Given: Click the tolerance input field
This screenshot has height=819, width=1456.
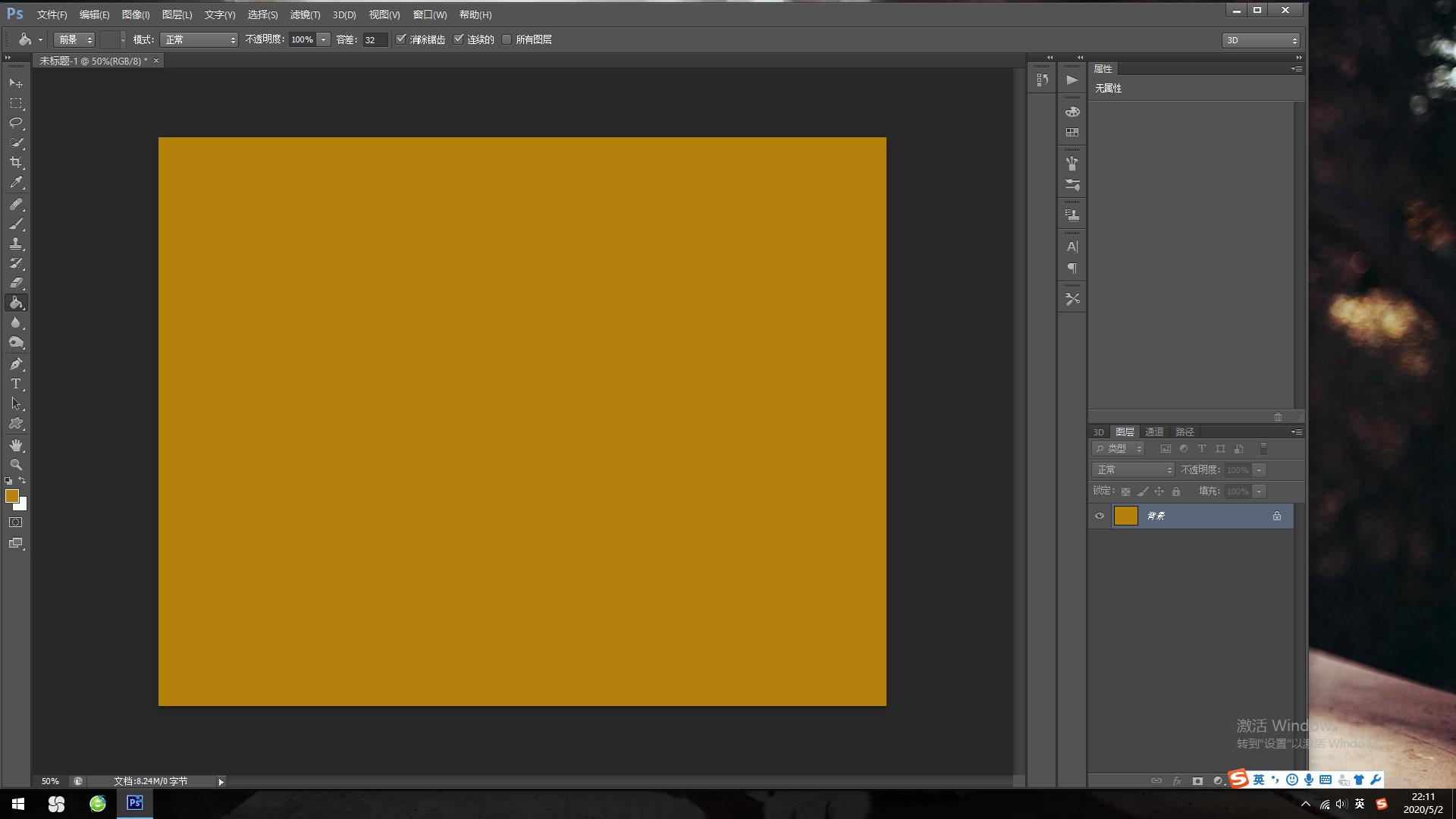Looking at the screenshot, I should click(x=375, y=39).
